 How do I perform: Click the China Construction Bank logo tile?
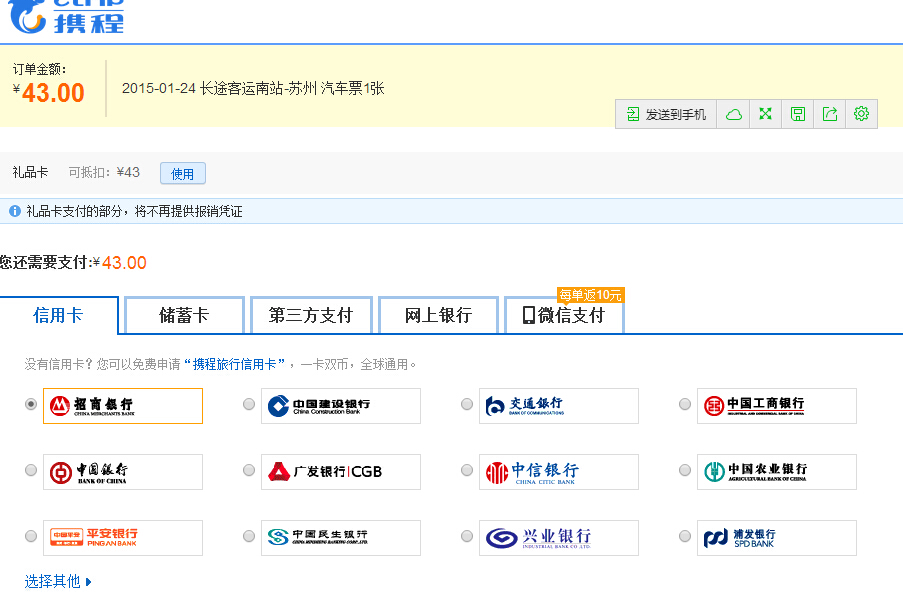click(x=341, y=406)
